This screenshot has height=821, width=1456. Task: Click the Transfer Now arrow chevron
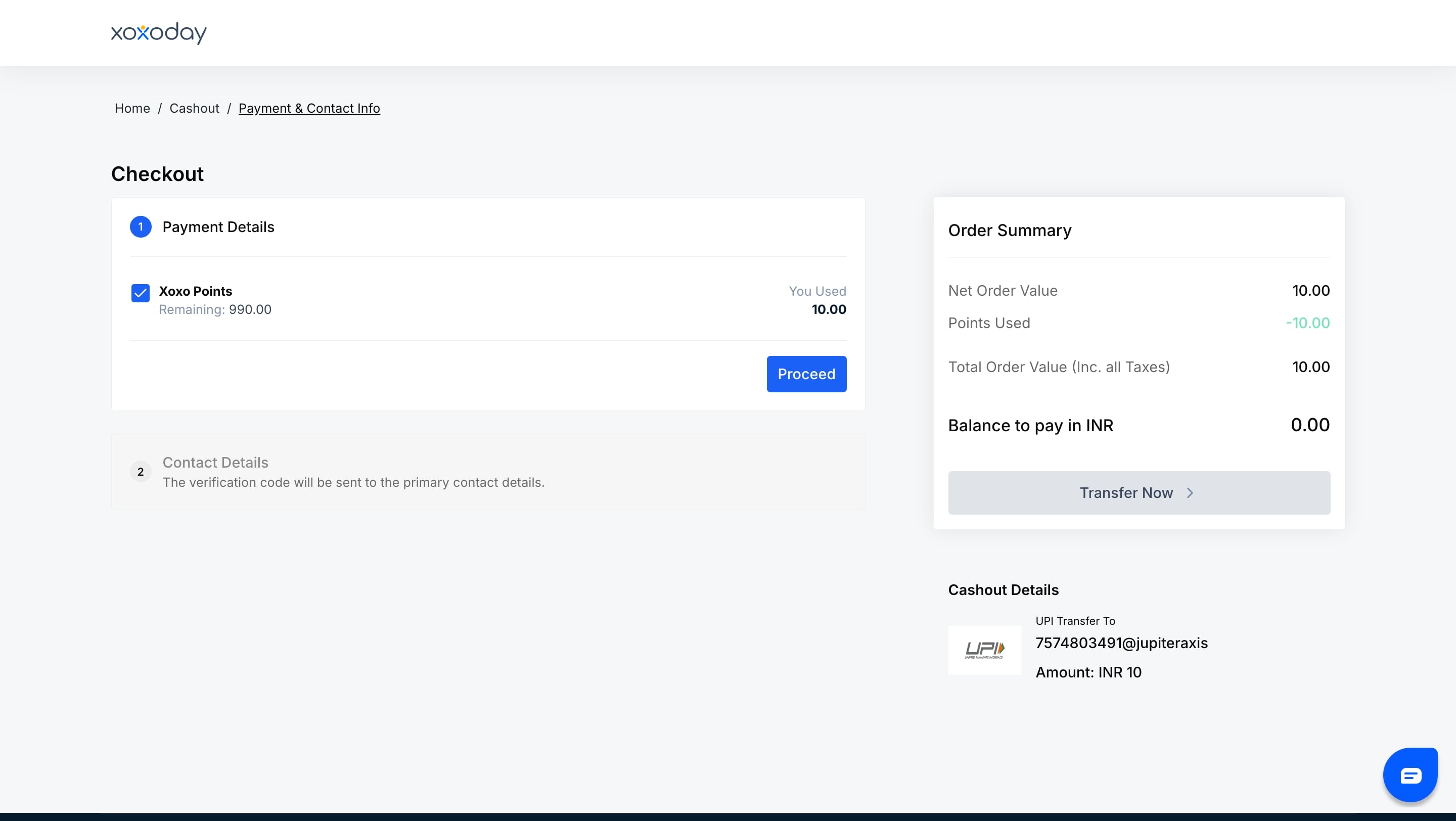coord(1190,493)
